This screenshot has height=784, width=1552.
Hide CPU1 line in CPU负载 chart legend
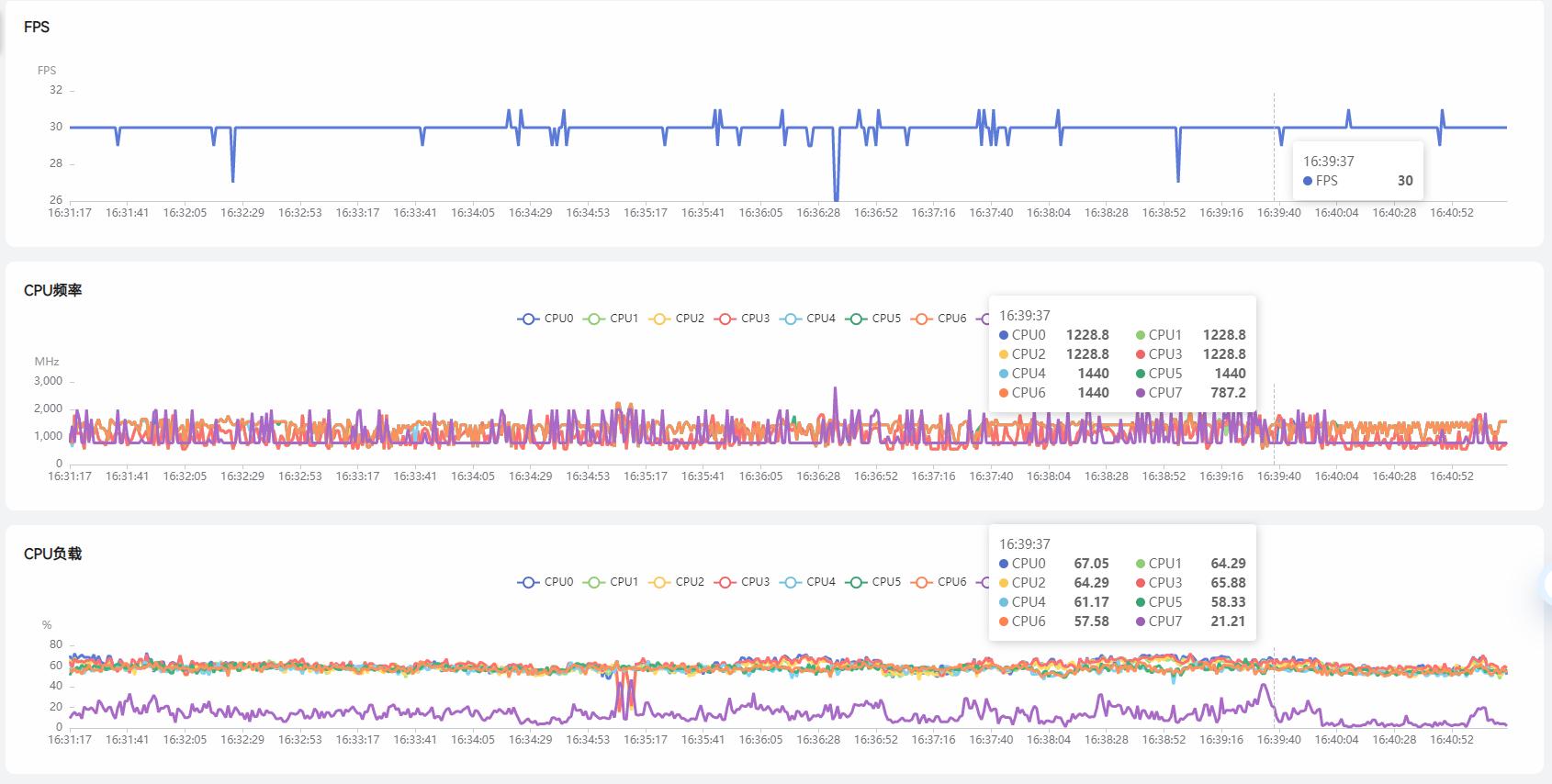point(611,582)
